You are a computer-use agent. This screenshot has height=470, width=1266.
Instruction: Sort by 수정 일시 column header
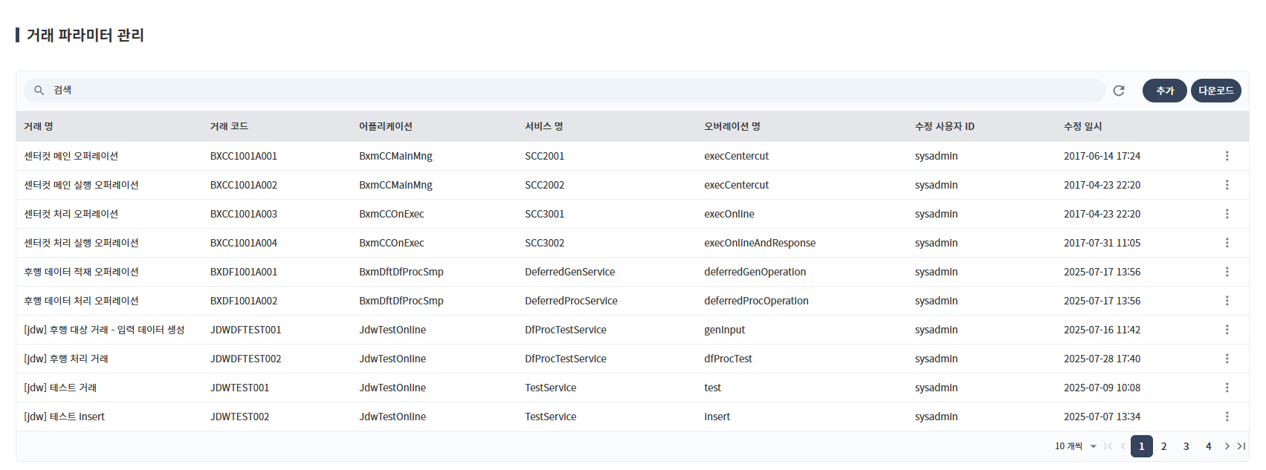tap(1083, 127)
